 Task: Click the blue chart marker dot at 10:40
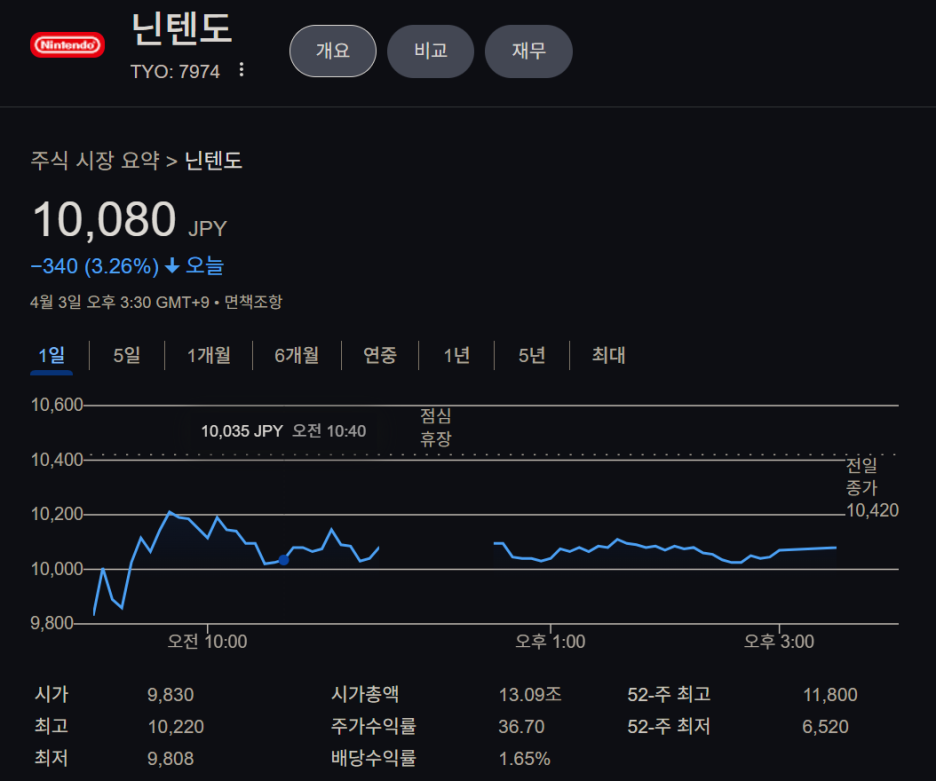284,560
